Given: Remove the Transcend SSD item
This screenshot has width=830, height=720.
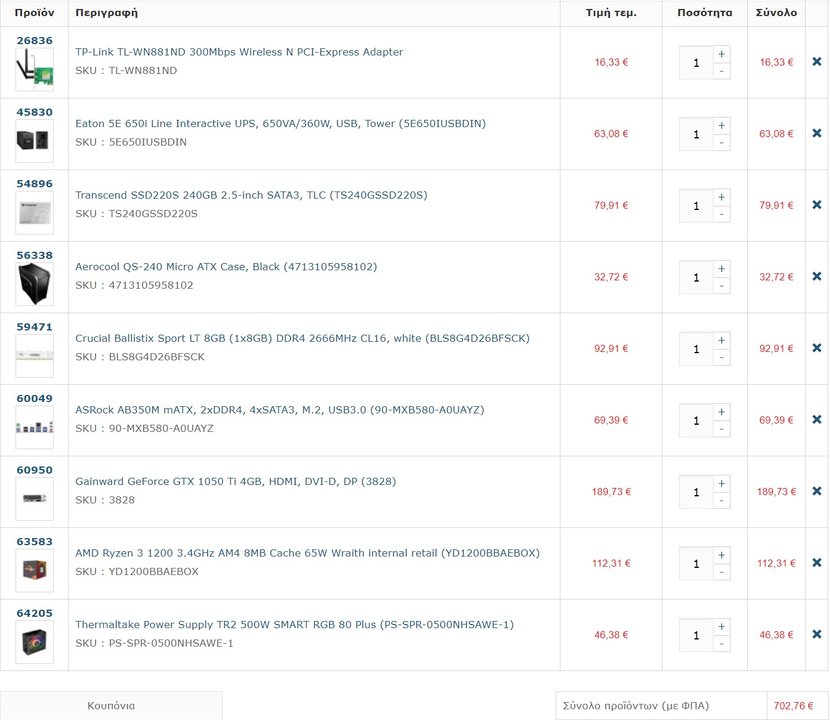Looking at the screenshot, I should point(817,205).
